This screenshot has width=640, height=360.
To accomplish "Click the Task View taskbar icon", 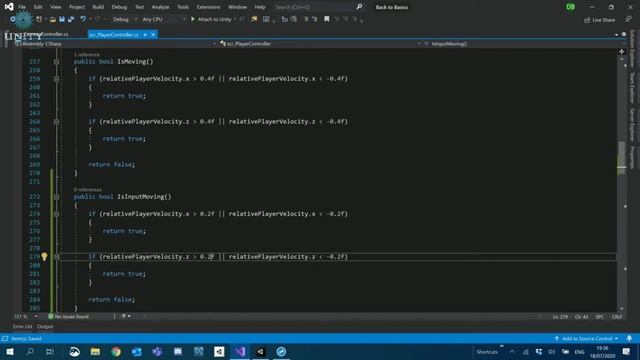I will 50,351.
